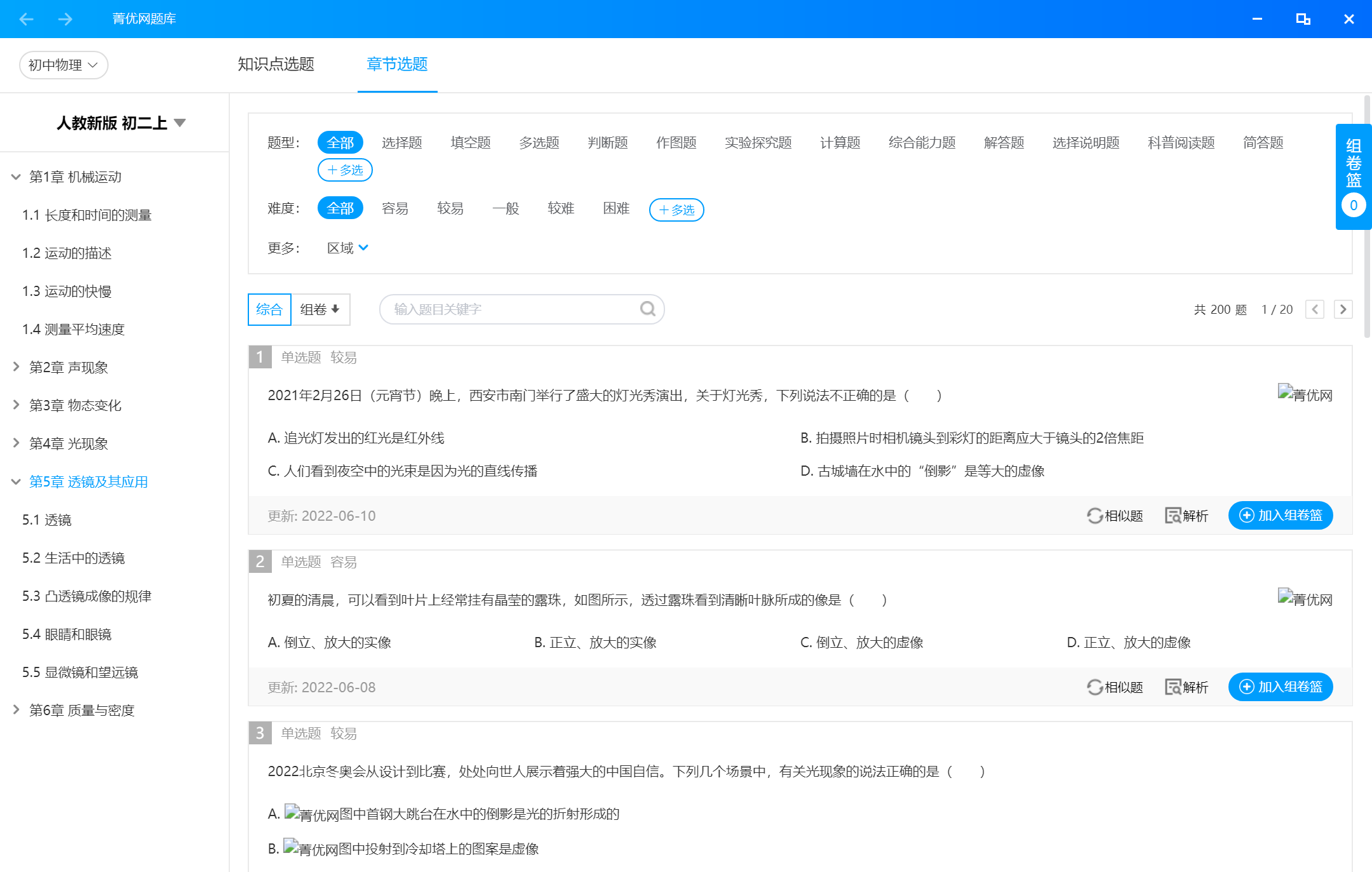Open section 5.2 生活中的透镜

coord(73,558)
